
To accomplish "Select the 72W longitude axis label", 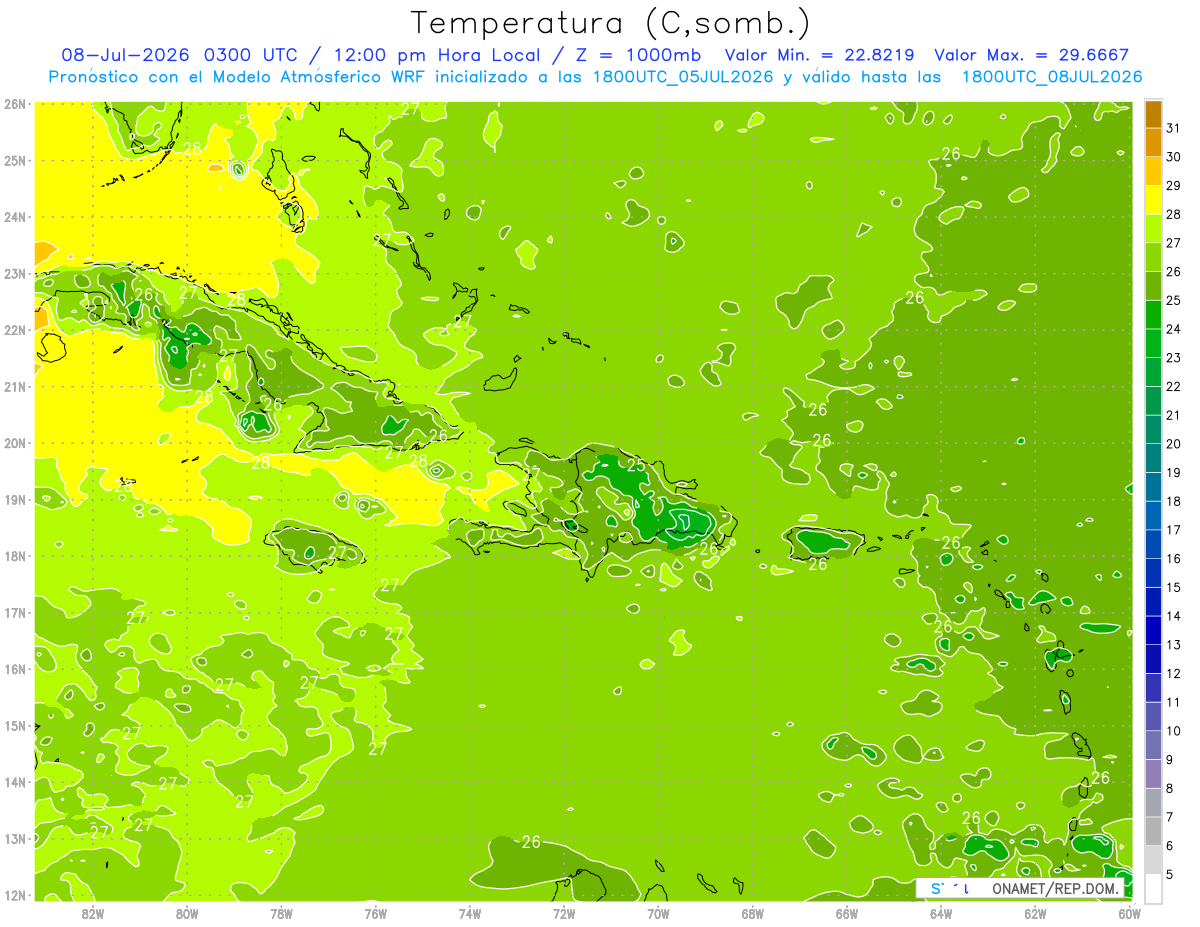I will point(564,913).
